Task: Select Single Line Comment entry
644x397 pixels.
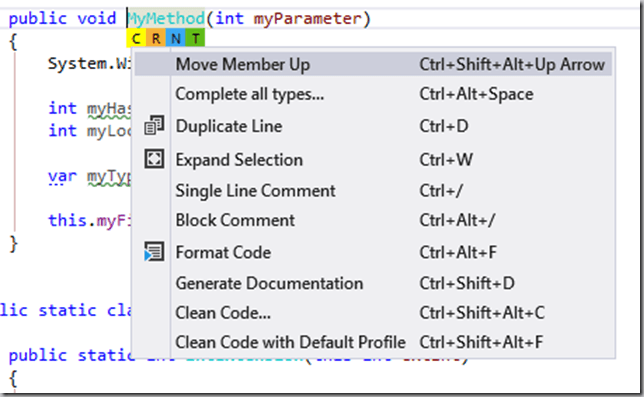Action: 373,191
